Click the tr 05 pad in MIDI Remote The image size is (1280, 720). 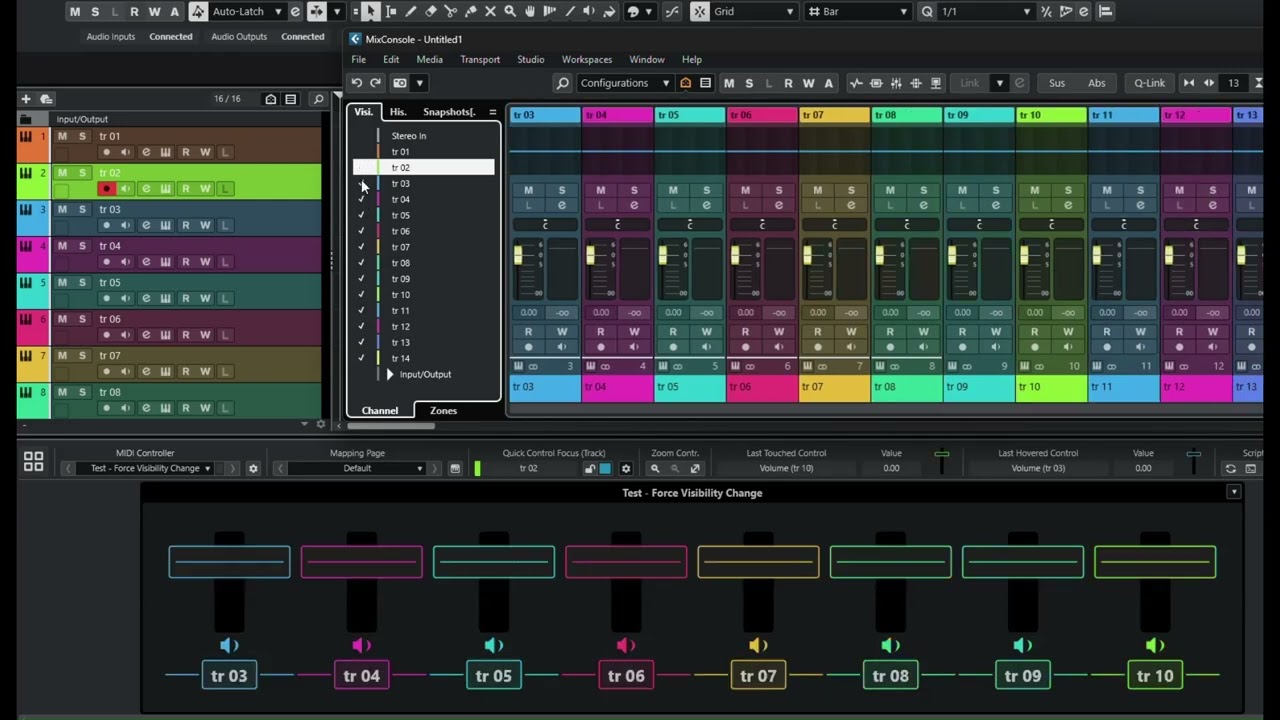click(494, 676)
